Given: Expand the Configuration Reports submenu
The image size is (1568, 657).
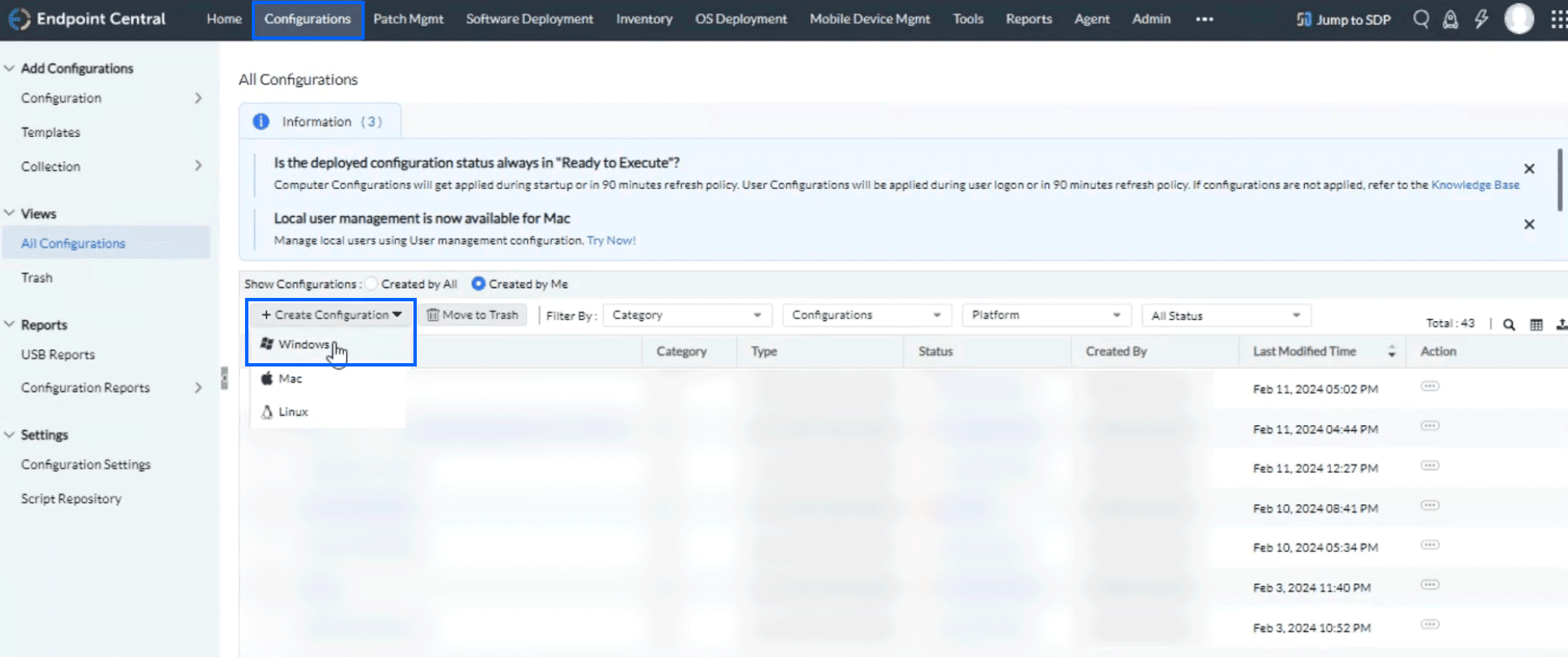Looking at the screenshot, I should [x=198, y=387].
